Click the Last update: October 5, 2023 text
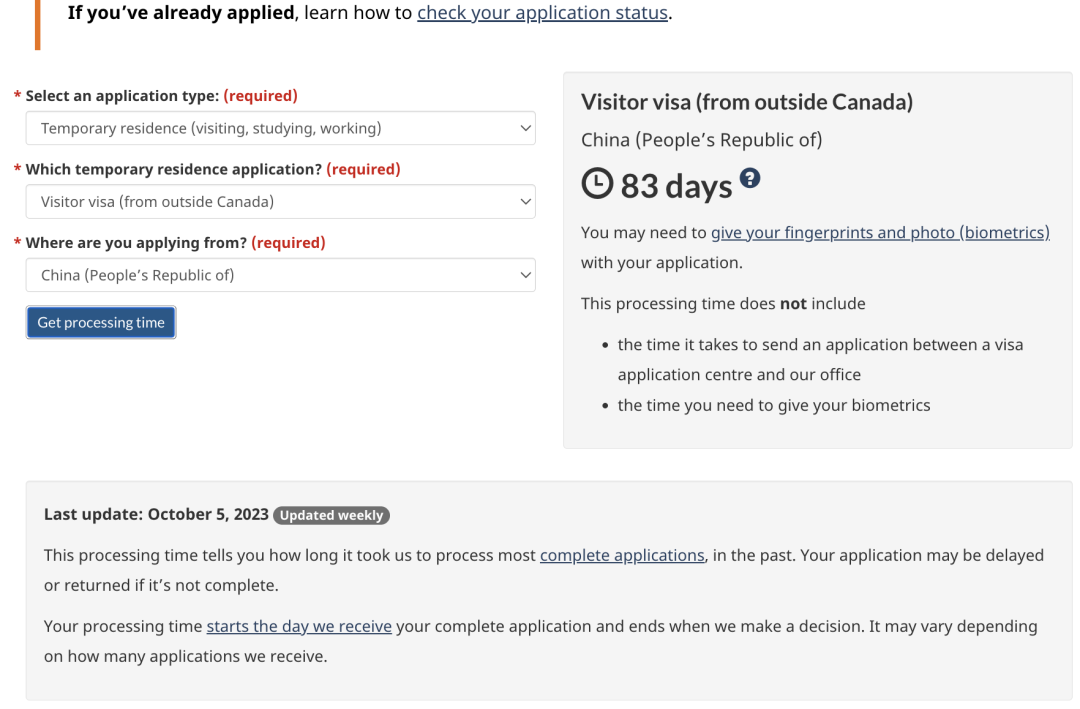This screenshot has height=709, width=1080. tap(156, 515)
